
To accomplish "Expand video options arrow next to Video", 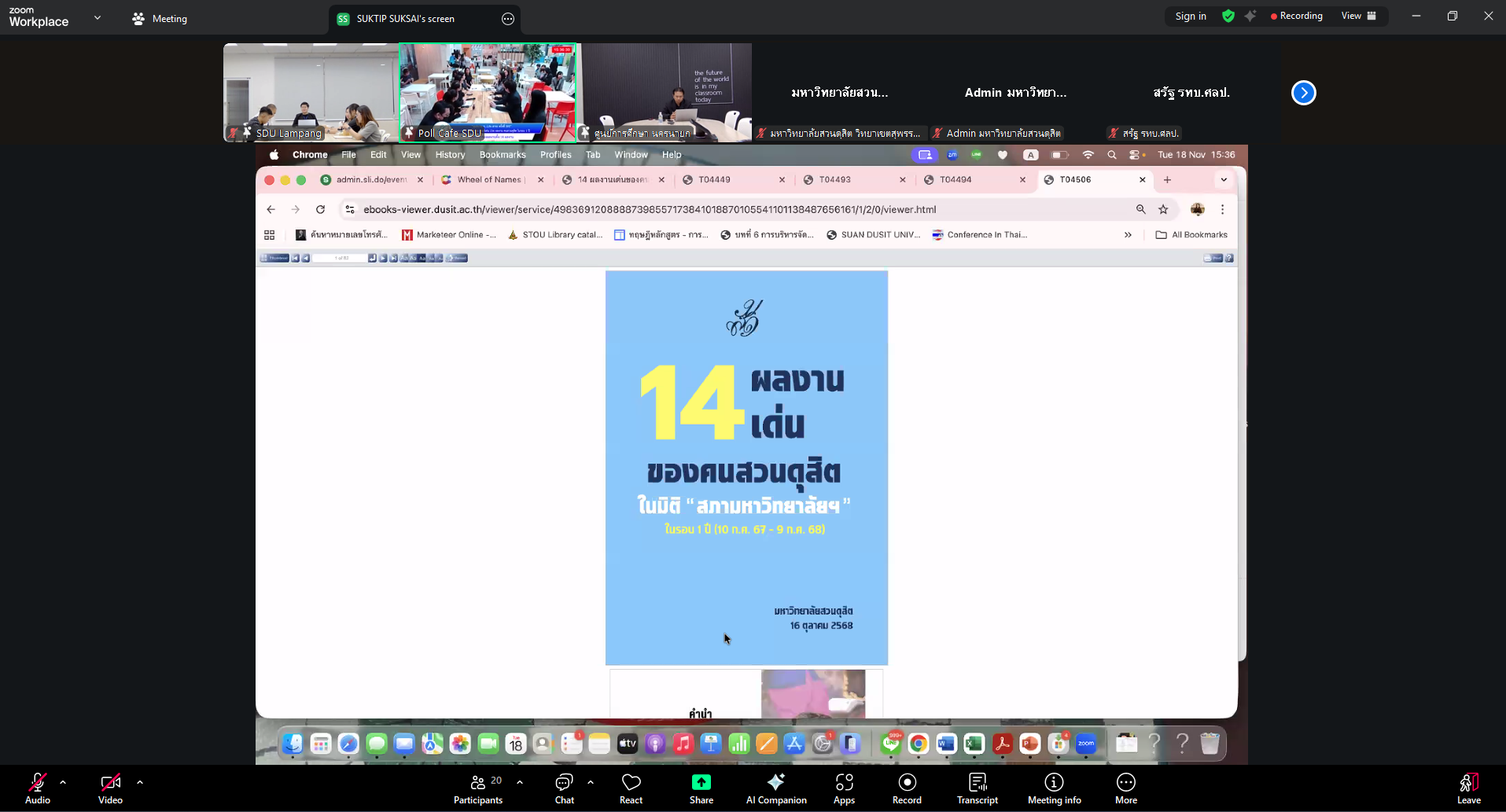I will click(140, 782).
